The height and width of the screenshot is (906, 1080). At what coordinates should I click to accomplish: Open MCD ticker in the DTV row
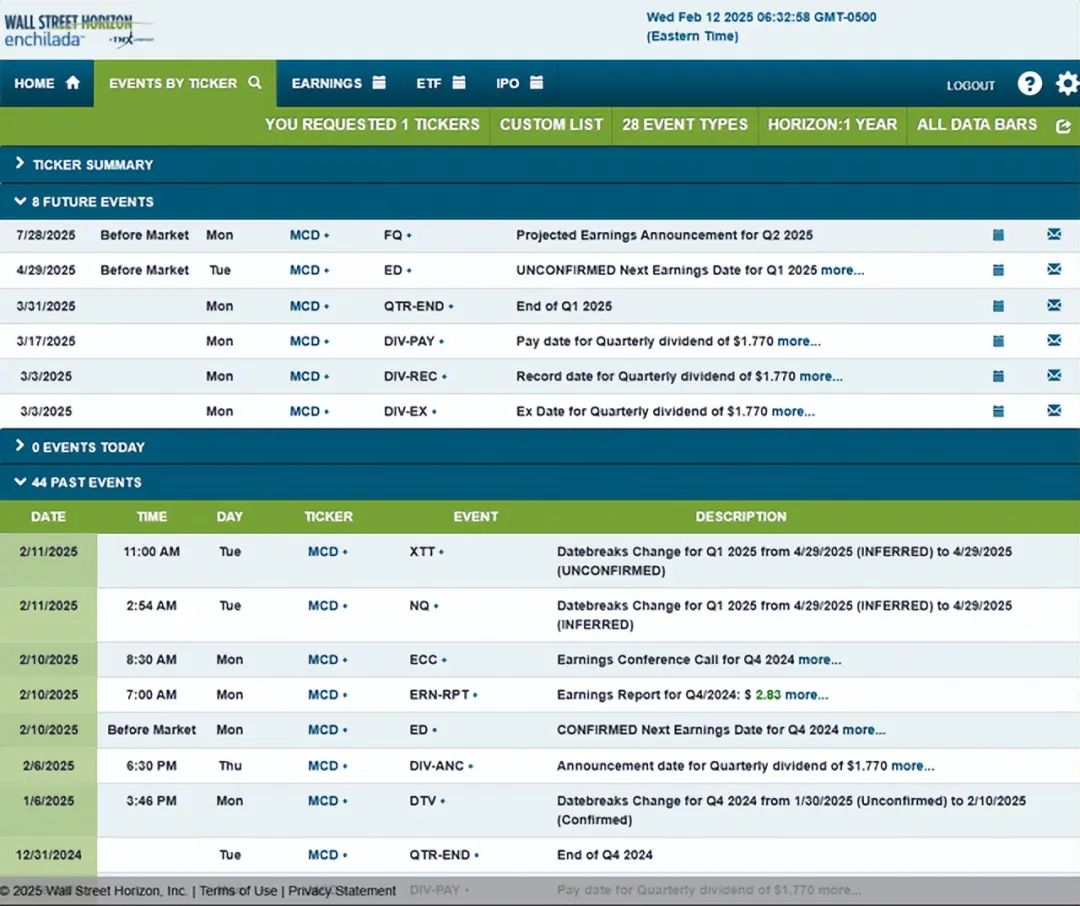323,801
